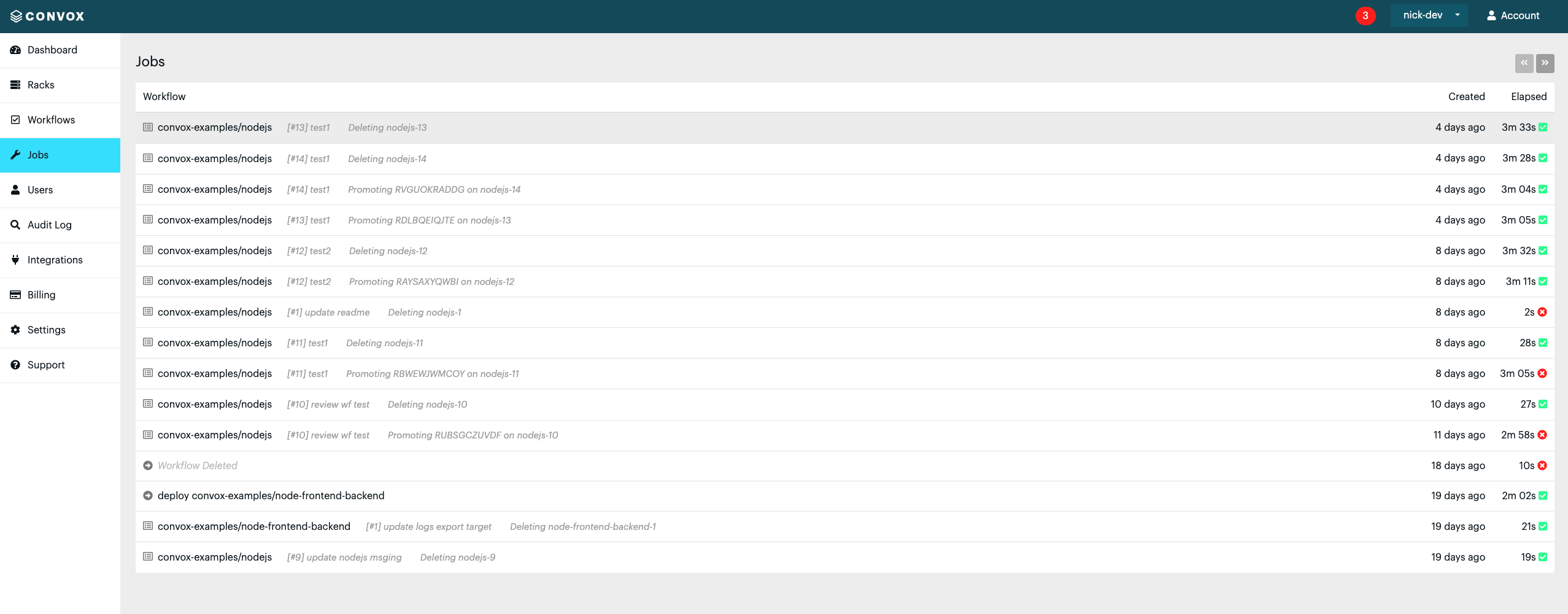Go to next page of jobs
Screen dimensions: 1568x614
[1545, 63]
